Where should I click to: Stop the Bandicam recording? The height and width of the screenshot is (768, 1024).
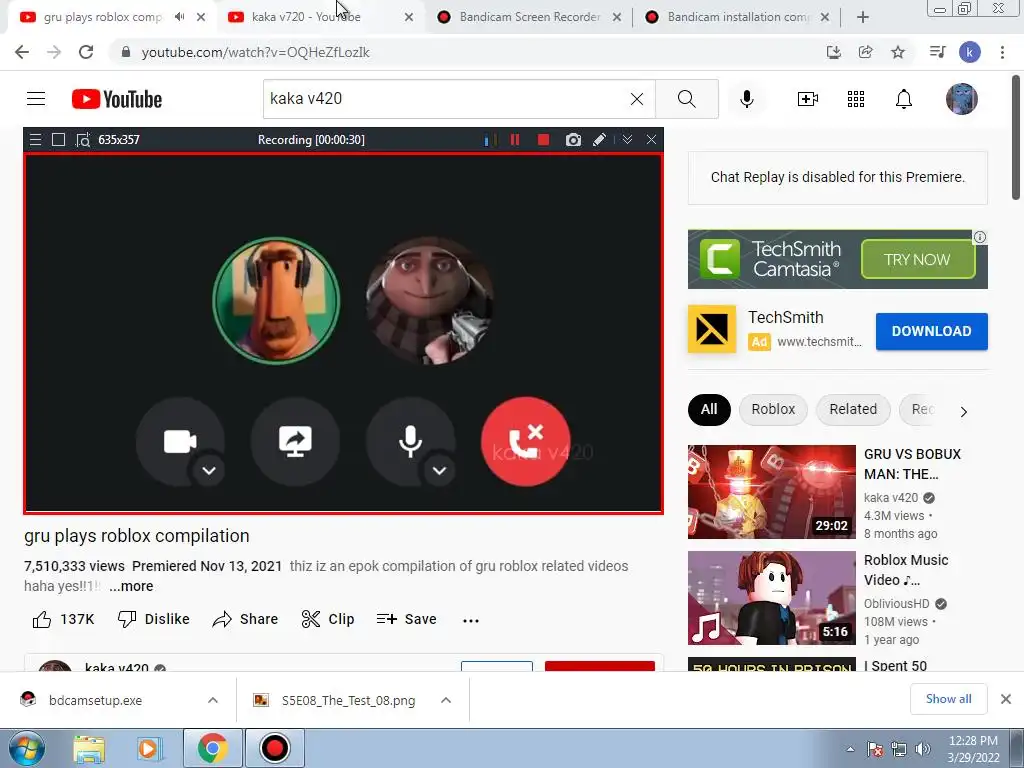(543, 140)
